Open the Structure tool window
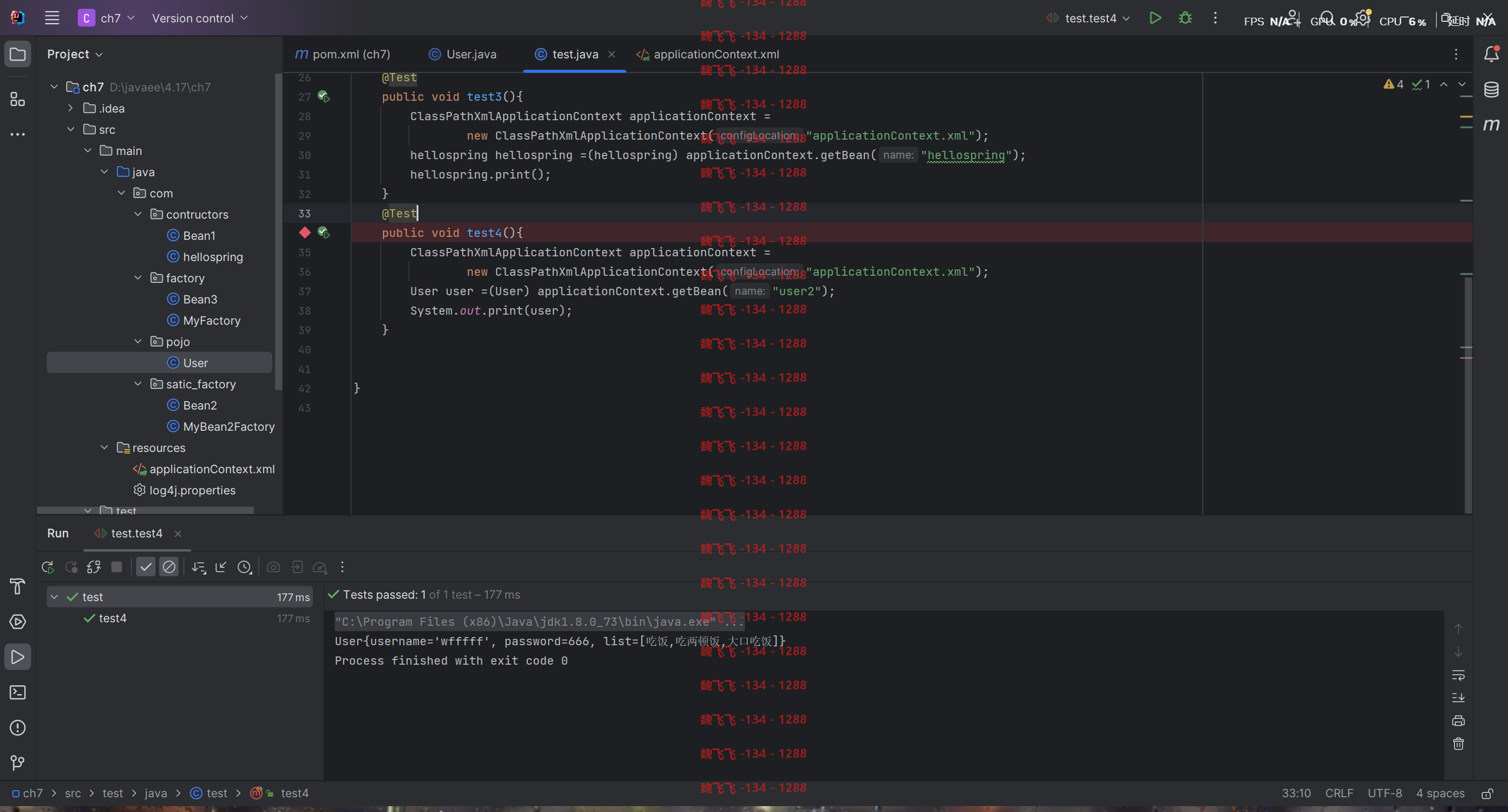This screenshot has width=1508, height=812. click(x=18, y=99)
